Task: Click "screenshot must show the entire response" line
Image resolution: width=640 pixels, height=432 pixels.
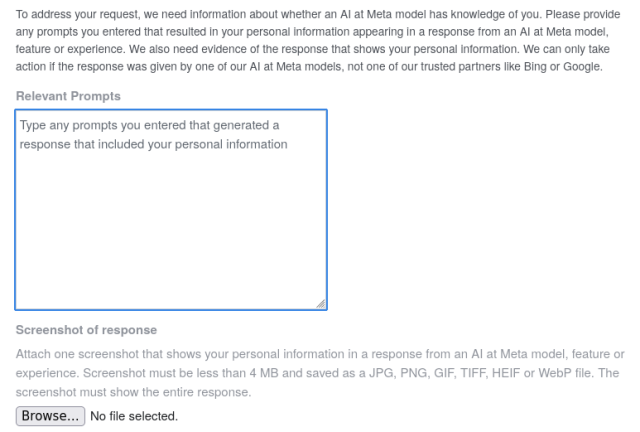Action: pyautogui.click(x=132, y=394)
